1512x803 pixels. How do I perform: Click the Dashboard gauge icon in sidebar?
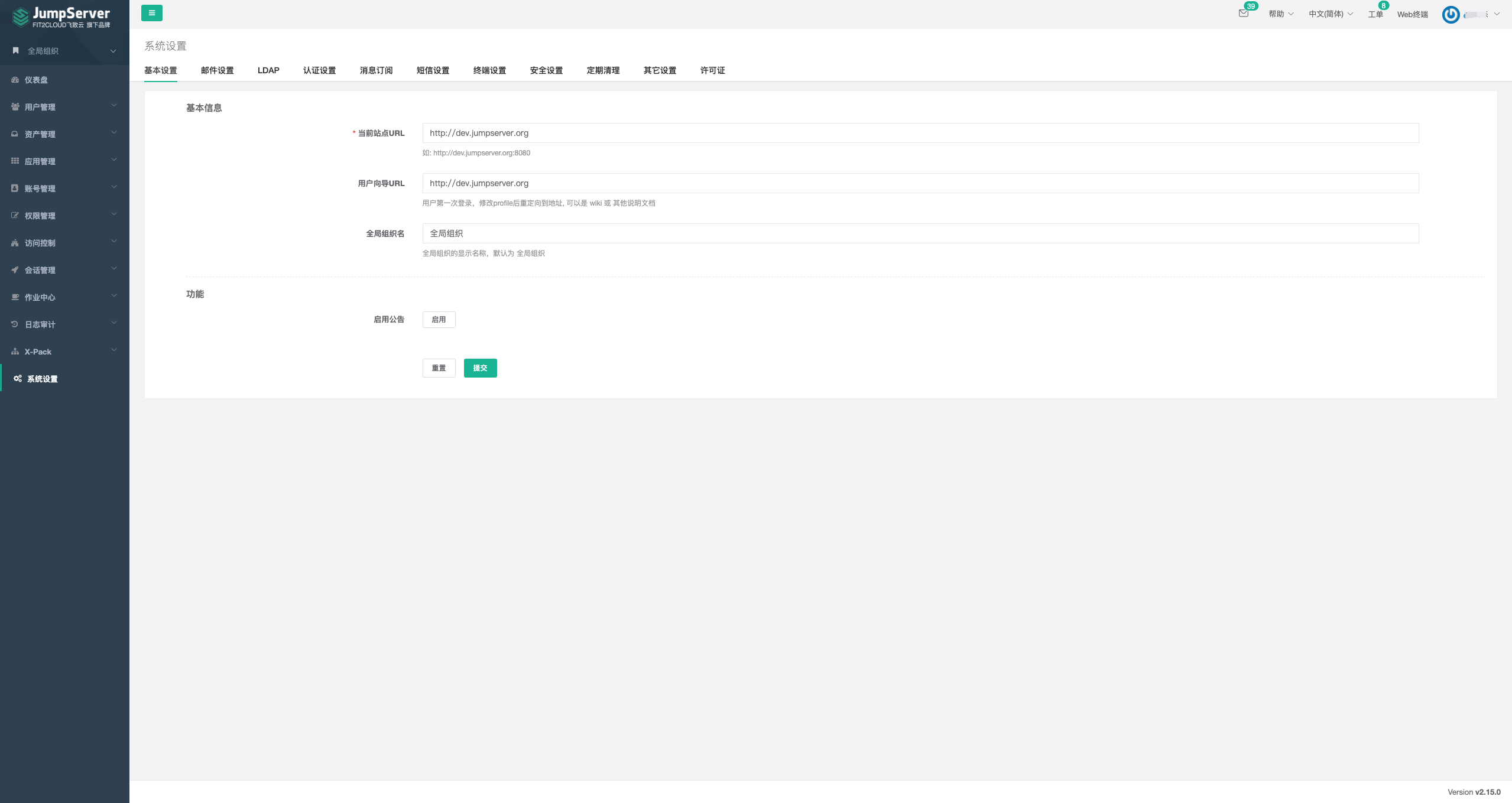(x=15, y=80)
